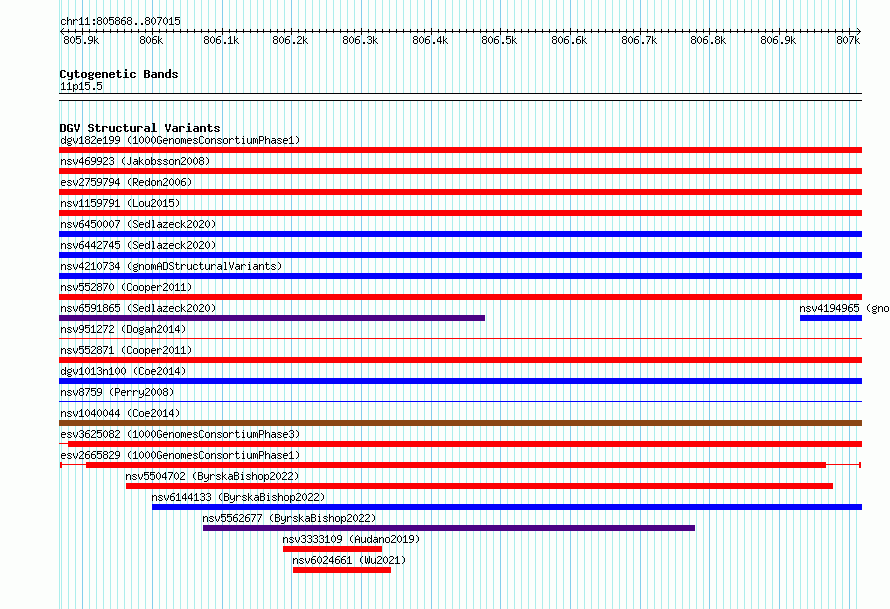The width and height of the screenshot is (890, 609).
Task: Click the red nsv6024661 variant bar
Action: coord(342,570)
